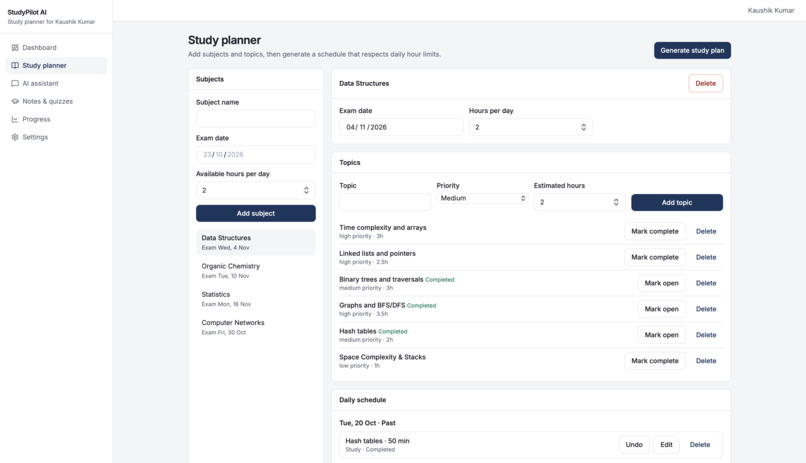Delete the Hash tables 50 min schedule entry
The width and height of the screenshot is (806, 463).
pyautogui.click(x=700, y=445)
